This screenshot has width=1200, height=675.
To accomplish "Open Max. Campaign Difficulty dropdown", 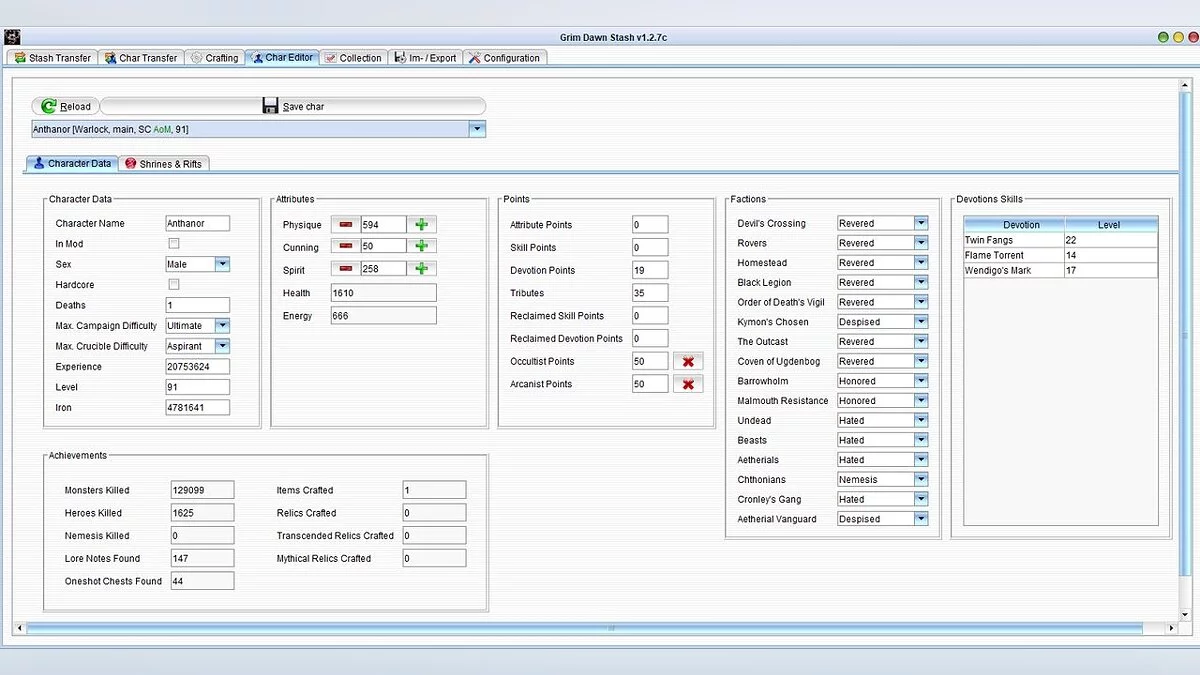I will coord(222,326).
